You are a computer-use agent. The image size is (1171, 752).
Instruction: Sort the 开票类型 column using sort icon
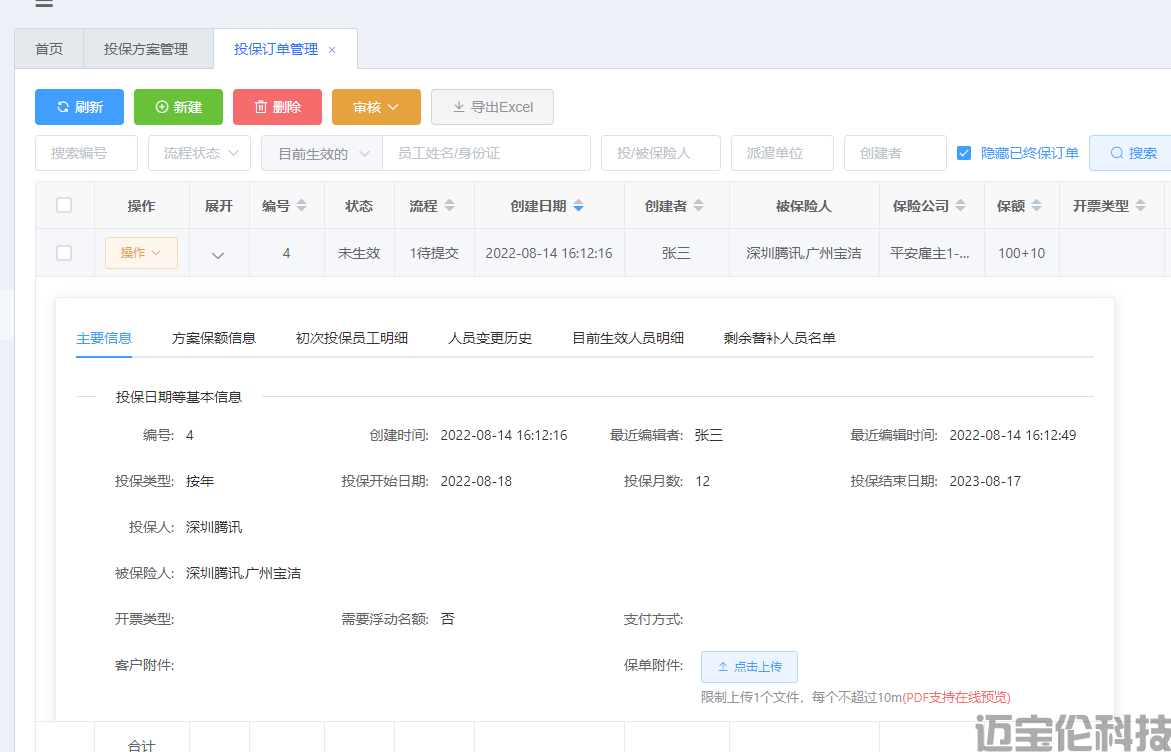tap(1140, 206)
